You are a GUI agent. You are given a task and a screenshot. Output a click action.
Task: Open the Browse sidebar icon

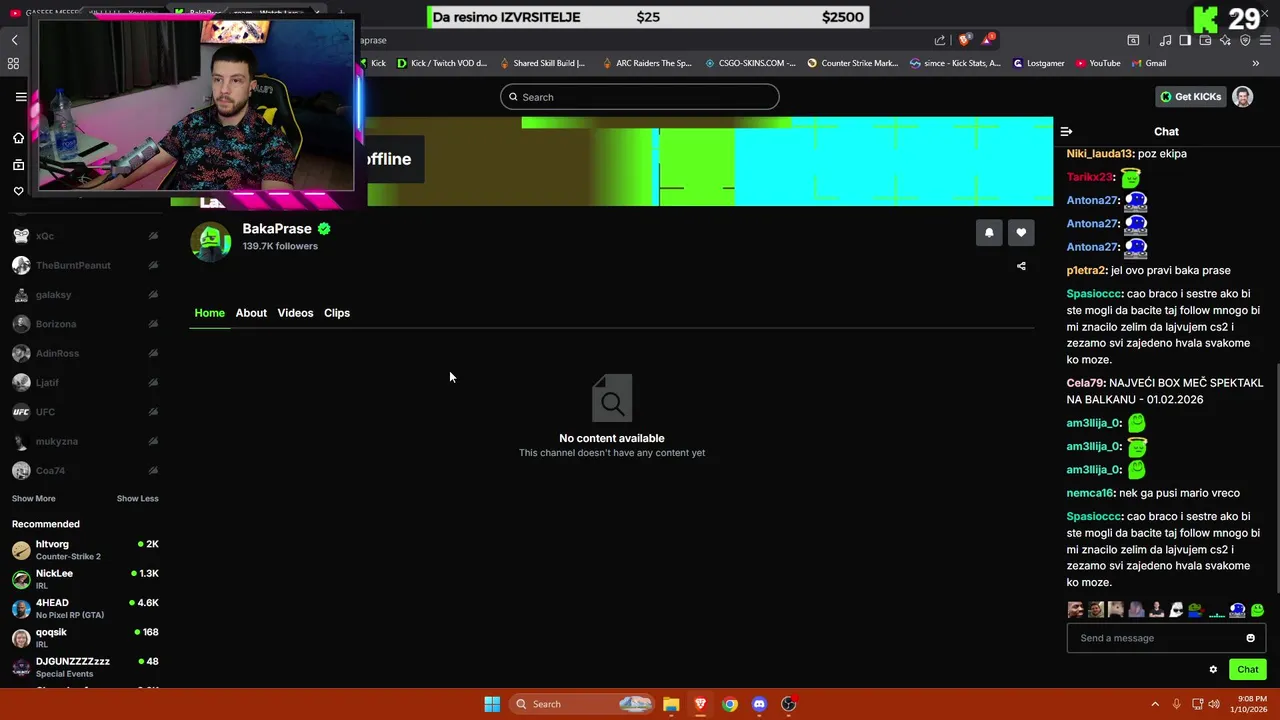18,165
